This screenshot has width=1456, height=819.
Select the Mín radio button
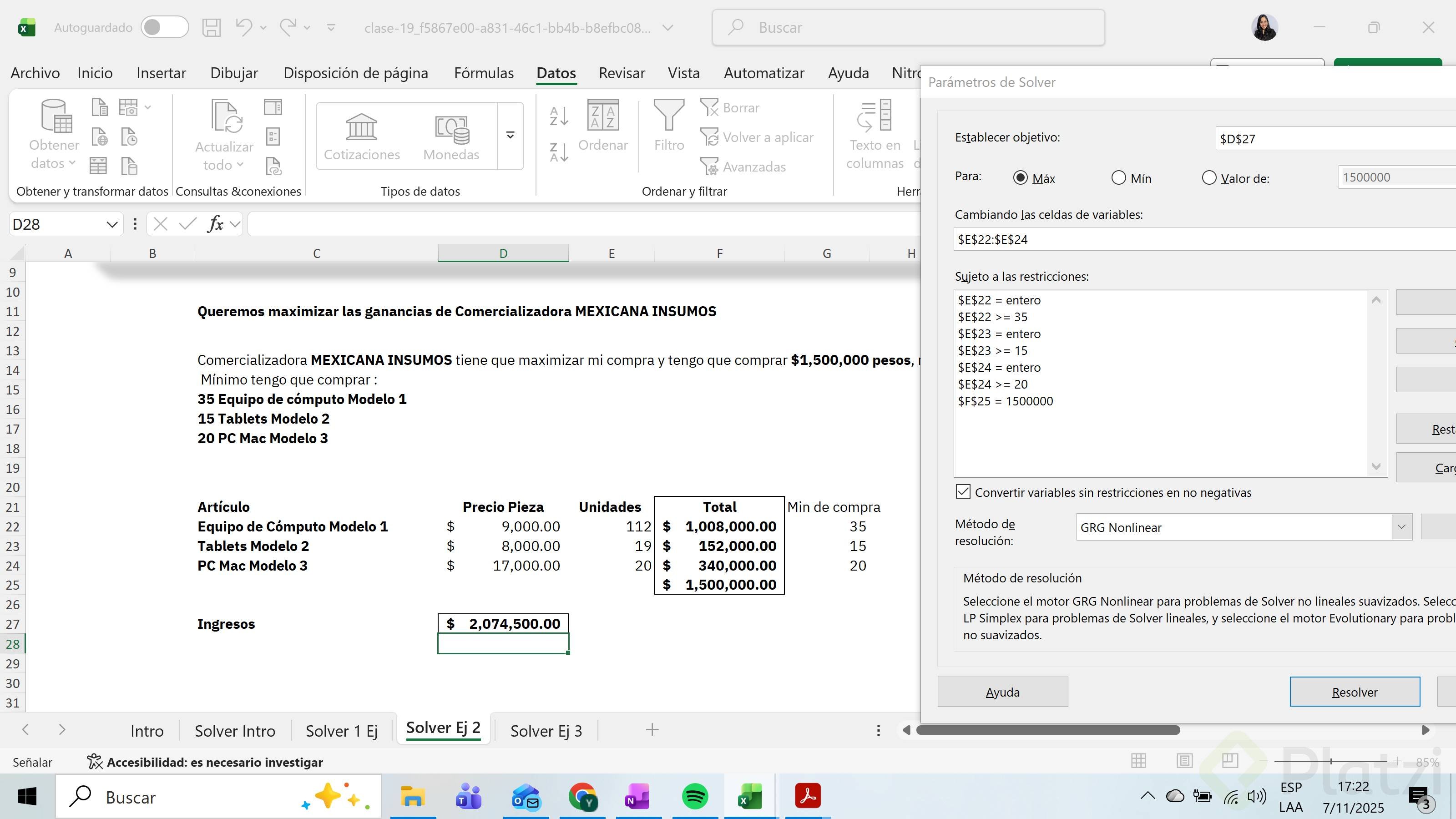[x=1118, y=178]
